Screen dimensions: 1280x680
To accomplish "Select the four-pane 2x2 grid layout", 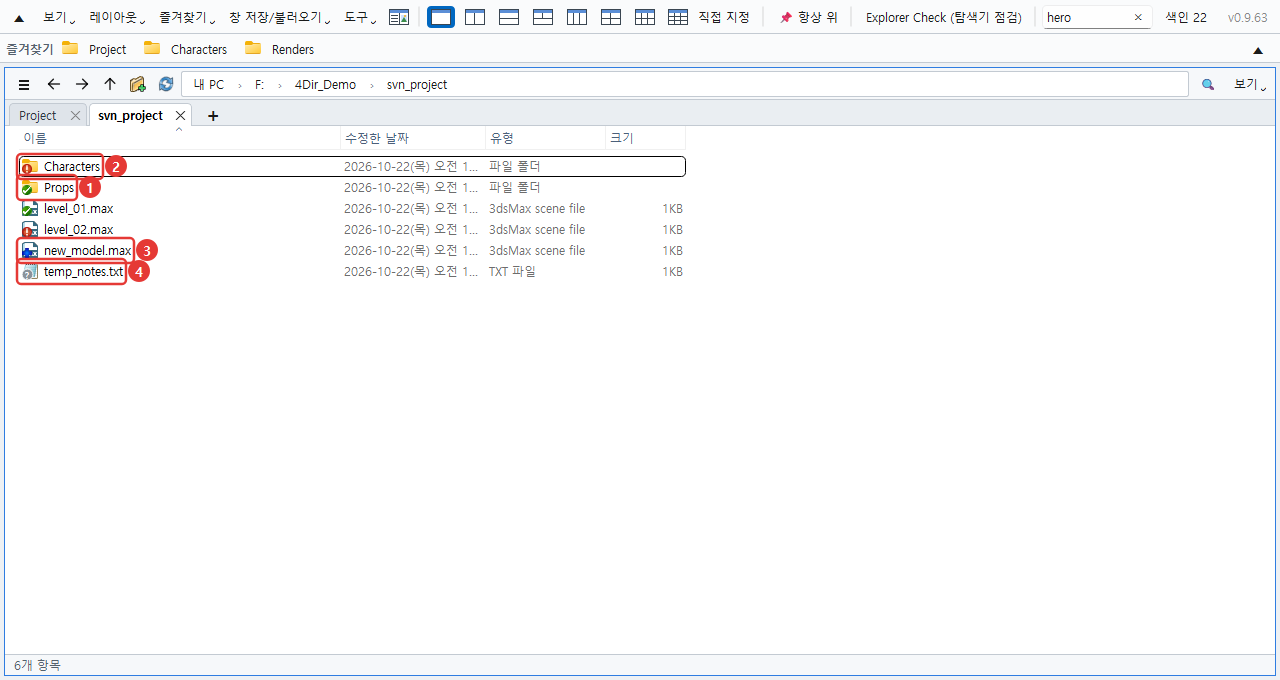I will (611, 17).
